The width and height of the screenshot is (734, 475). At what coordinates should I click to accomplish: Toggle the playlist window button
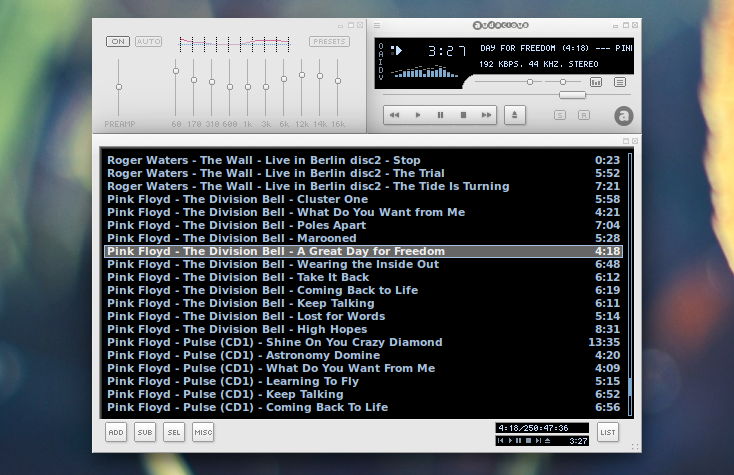(x=620, y=82)
